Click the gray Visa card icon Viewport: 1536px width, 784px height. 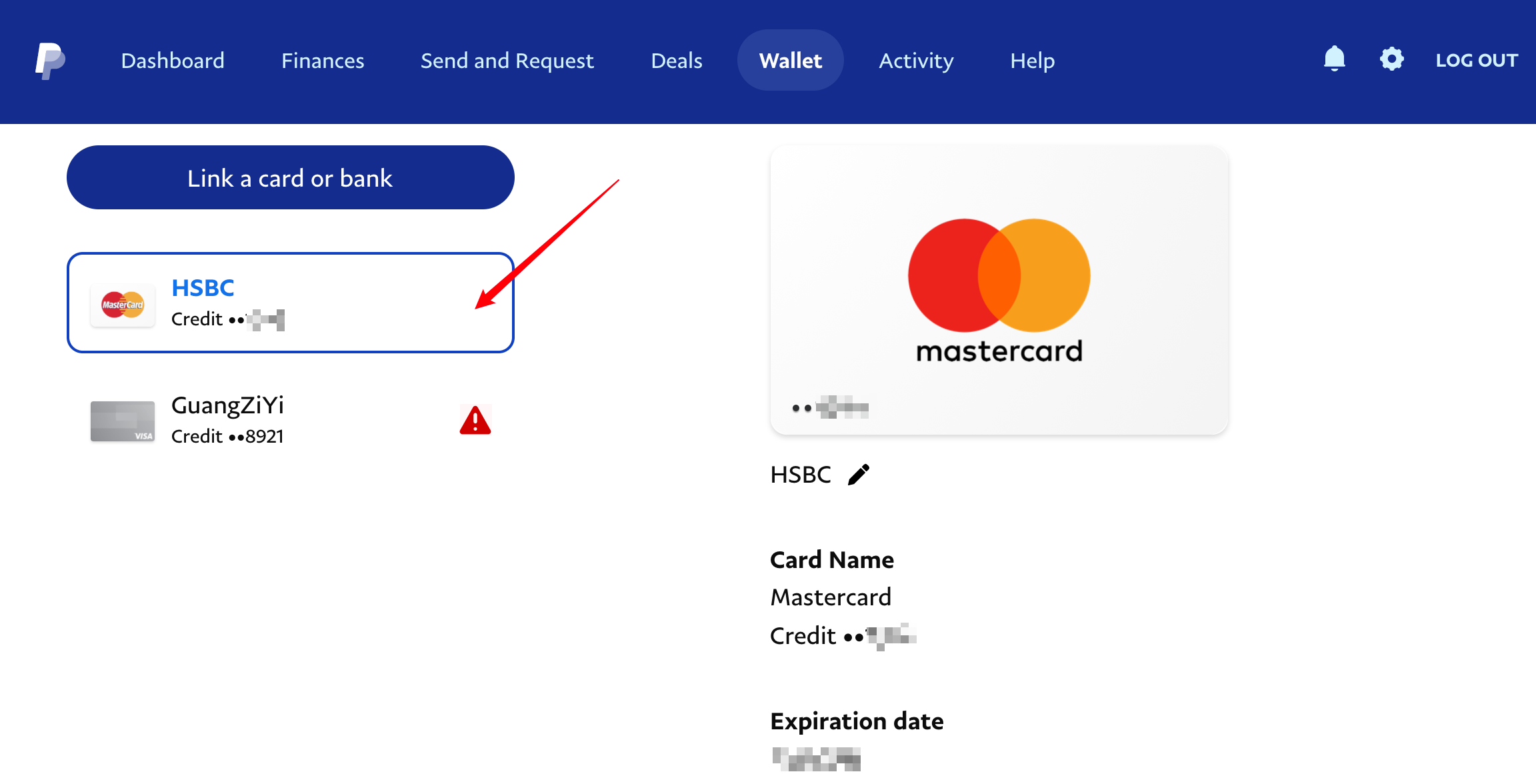coord(123,421)
